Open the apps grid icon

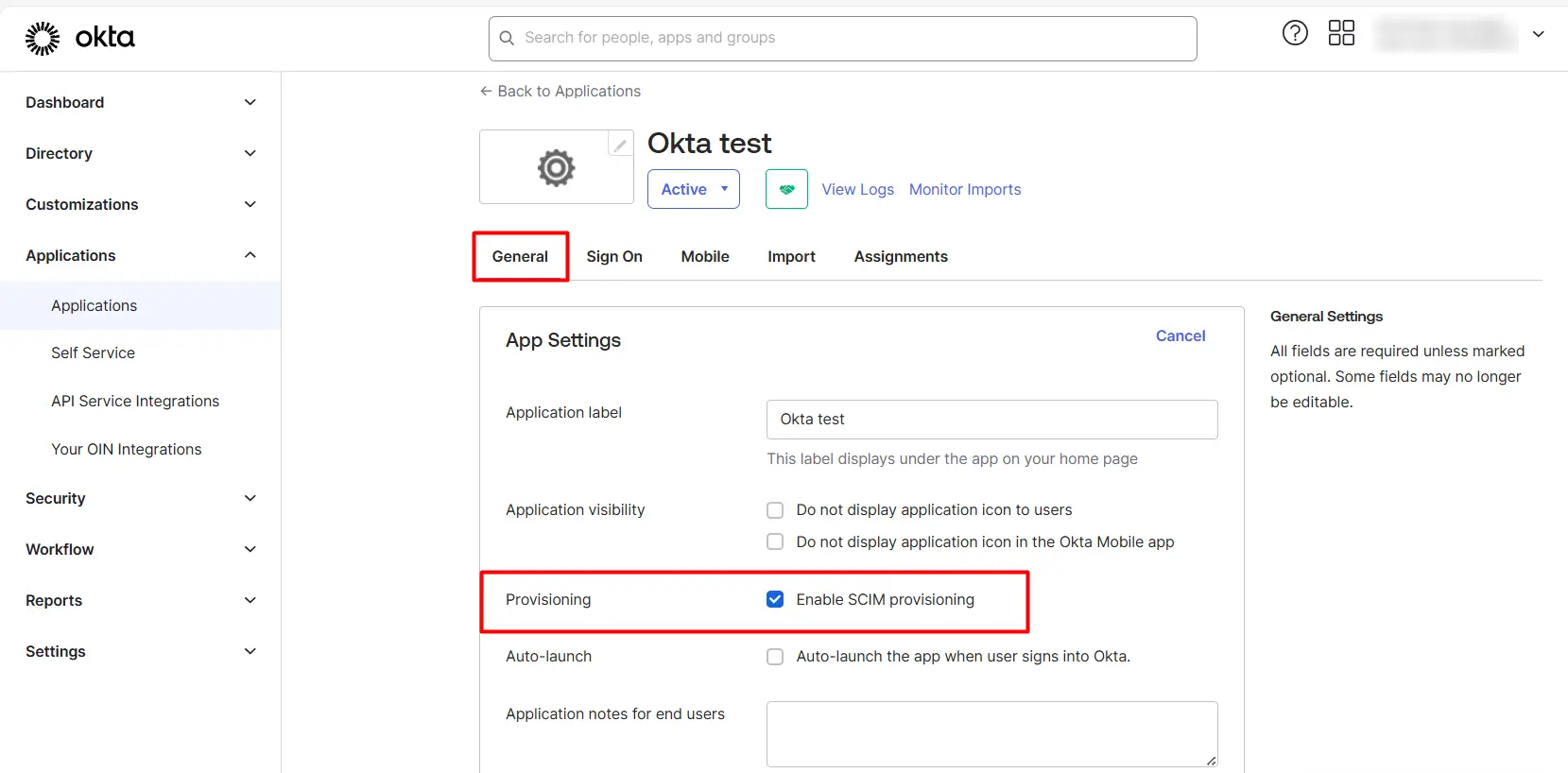[1341, 33]
